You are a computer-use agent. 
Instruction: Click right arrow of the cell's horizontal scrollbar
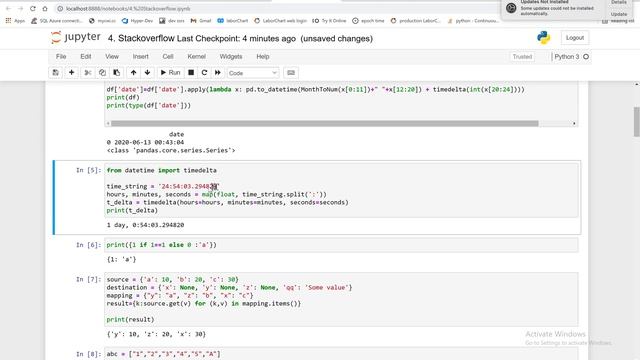pos(574,123)
